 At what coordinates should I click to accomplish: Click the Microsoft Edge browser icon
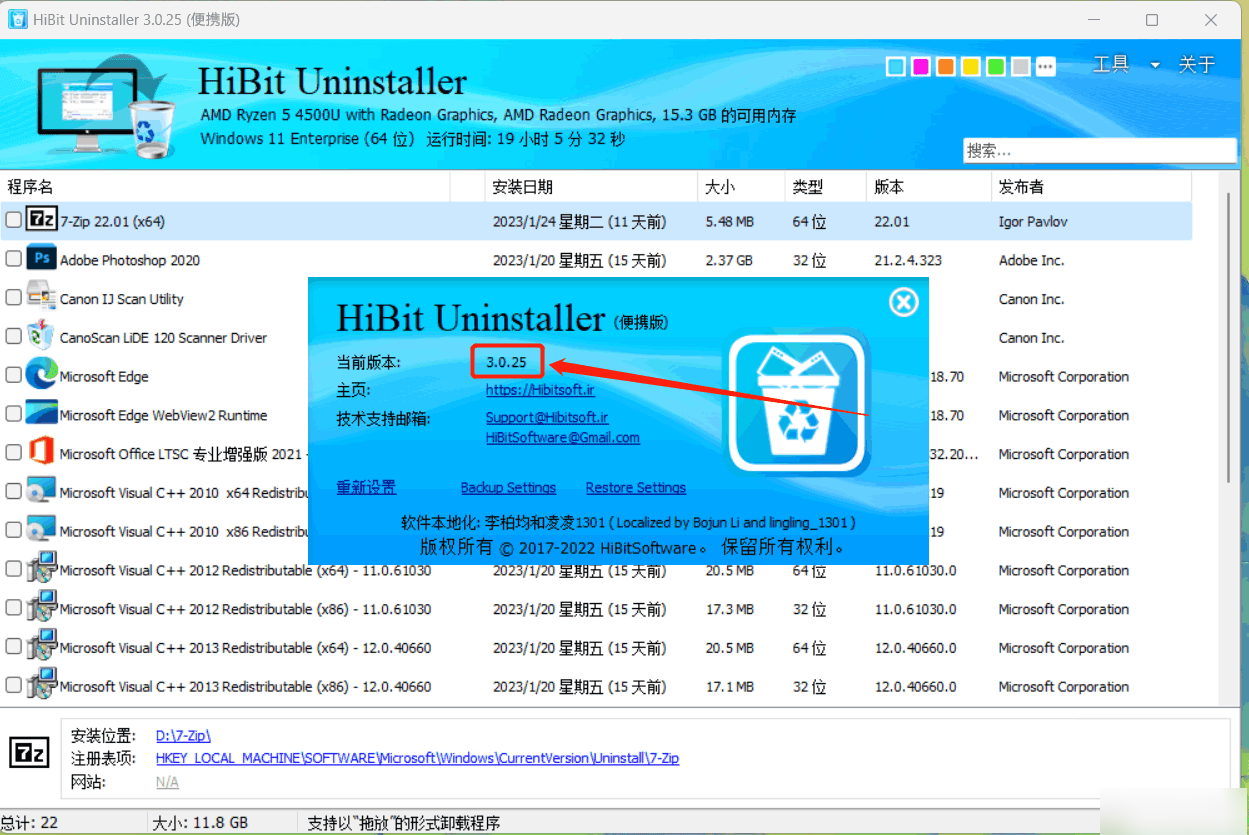(40, 376)
